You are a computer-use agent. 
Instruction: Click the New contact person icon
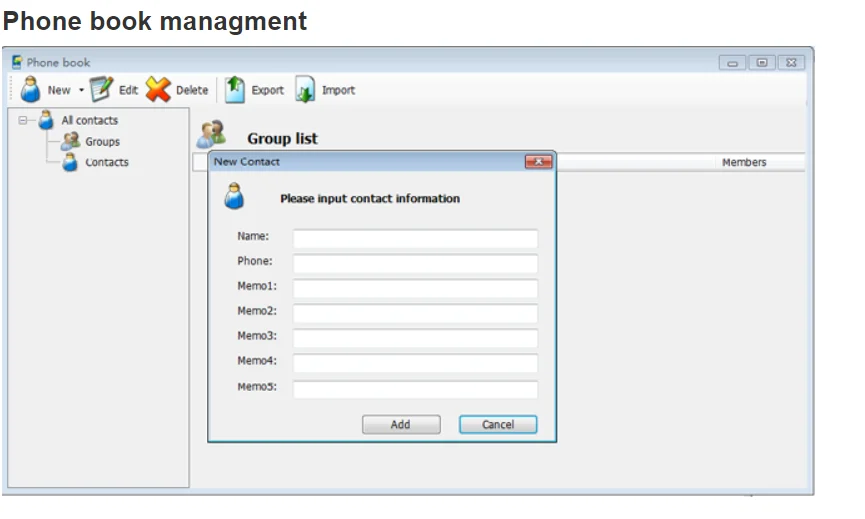pos(30,89)
